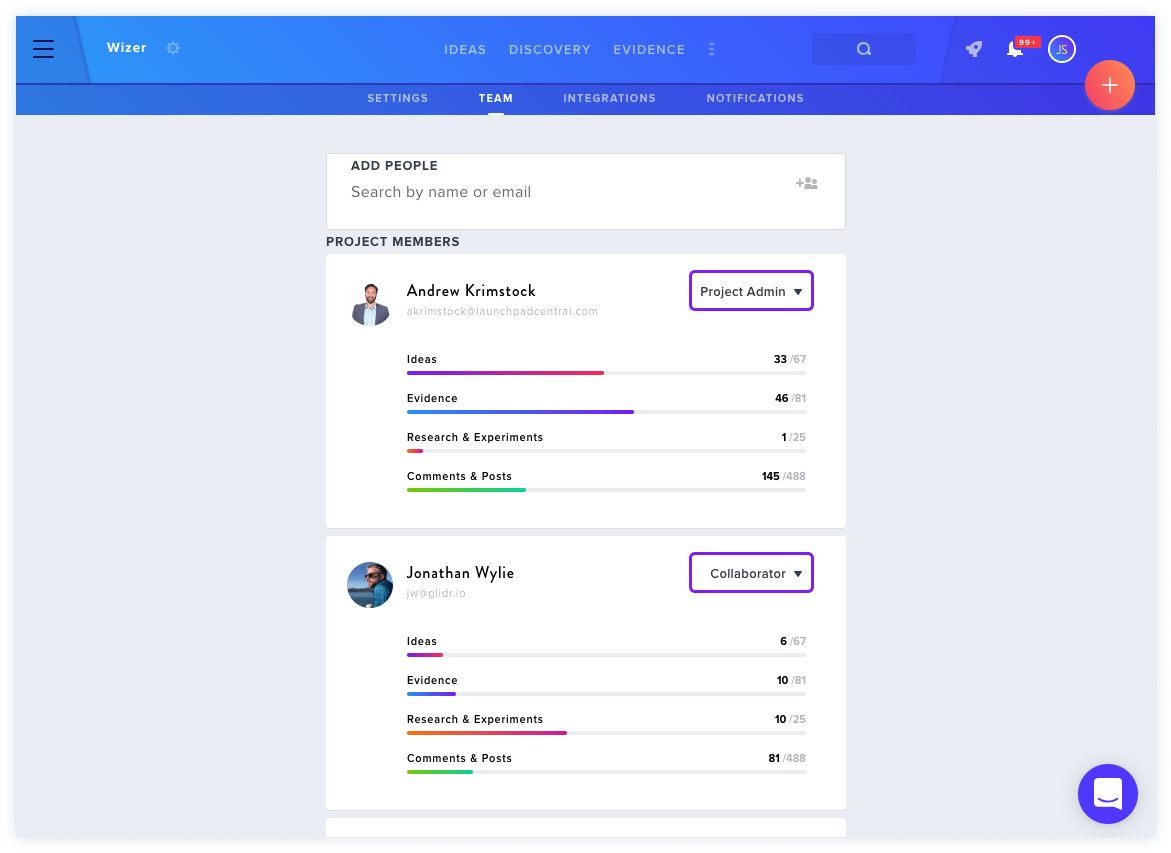Open the chat support widget

tap(1108, 793)
